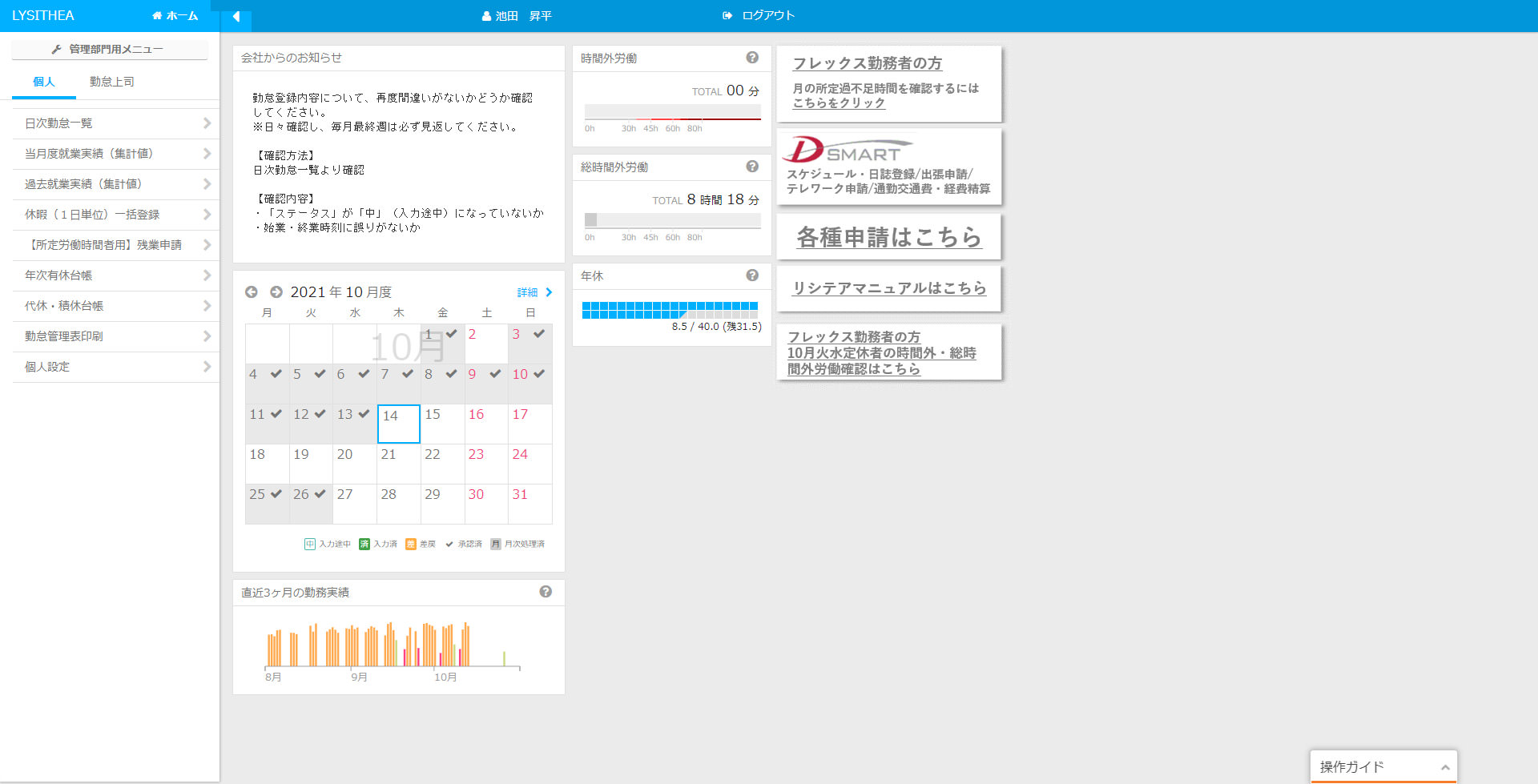Open help icon for 時間外労働 panel
Viewport: 1538px width, 784px height.
click(x=752, y=58)
